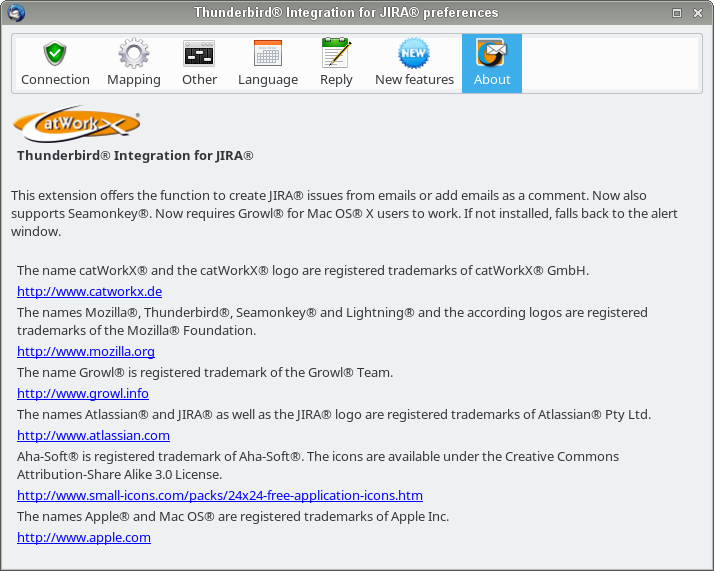
Task: Click the preferences window title text
Action: pyautogui.click(x=345, y=13)
